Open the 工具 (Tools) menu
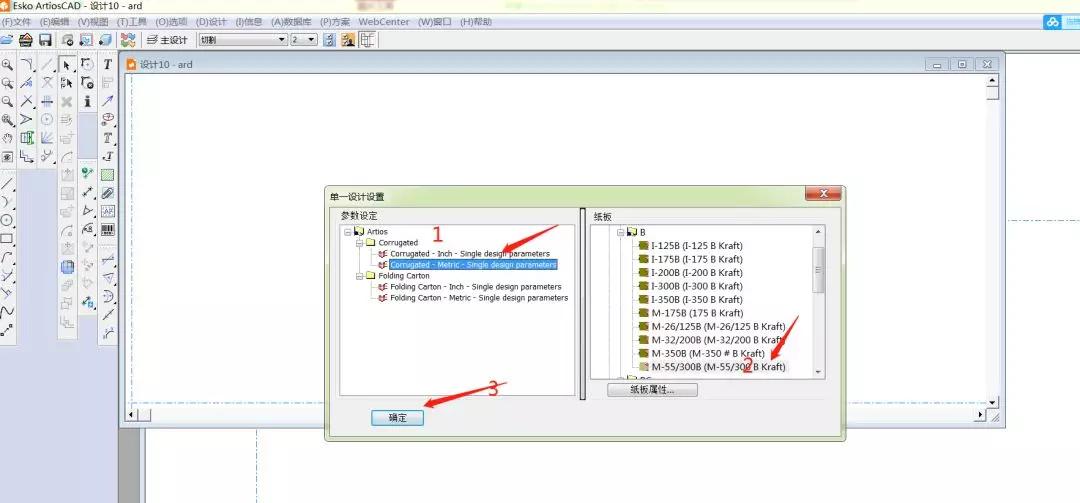The height and width of the screenshot is (503, 1080). (x=132, y=22)
